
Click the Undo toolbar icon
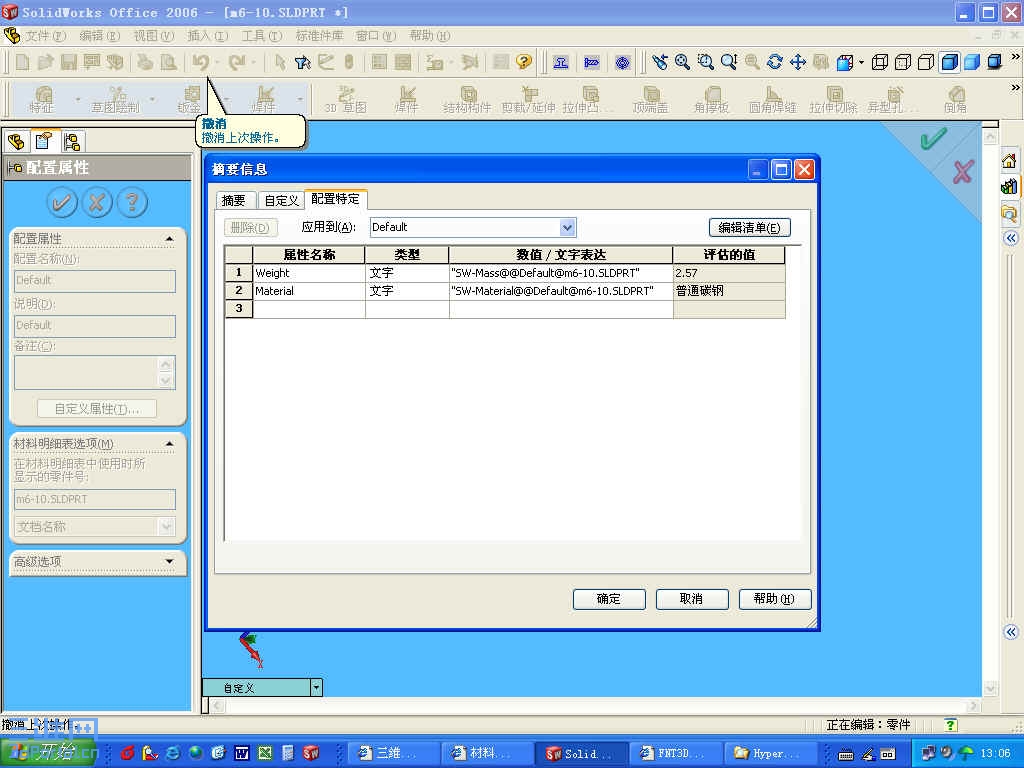(x=200, y=62)
